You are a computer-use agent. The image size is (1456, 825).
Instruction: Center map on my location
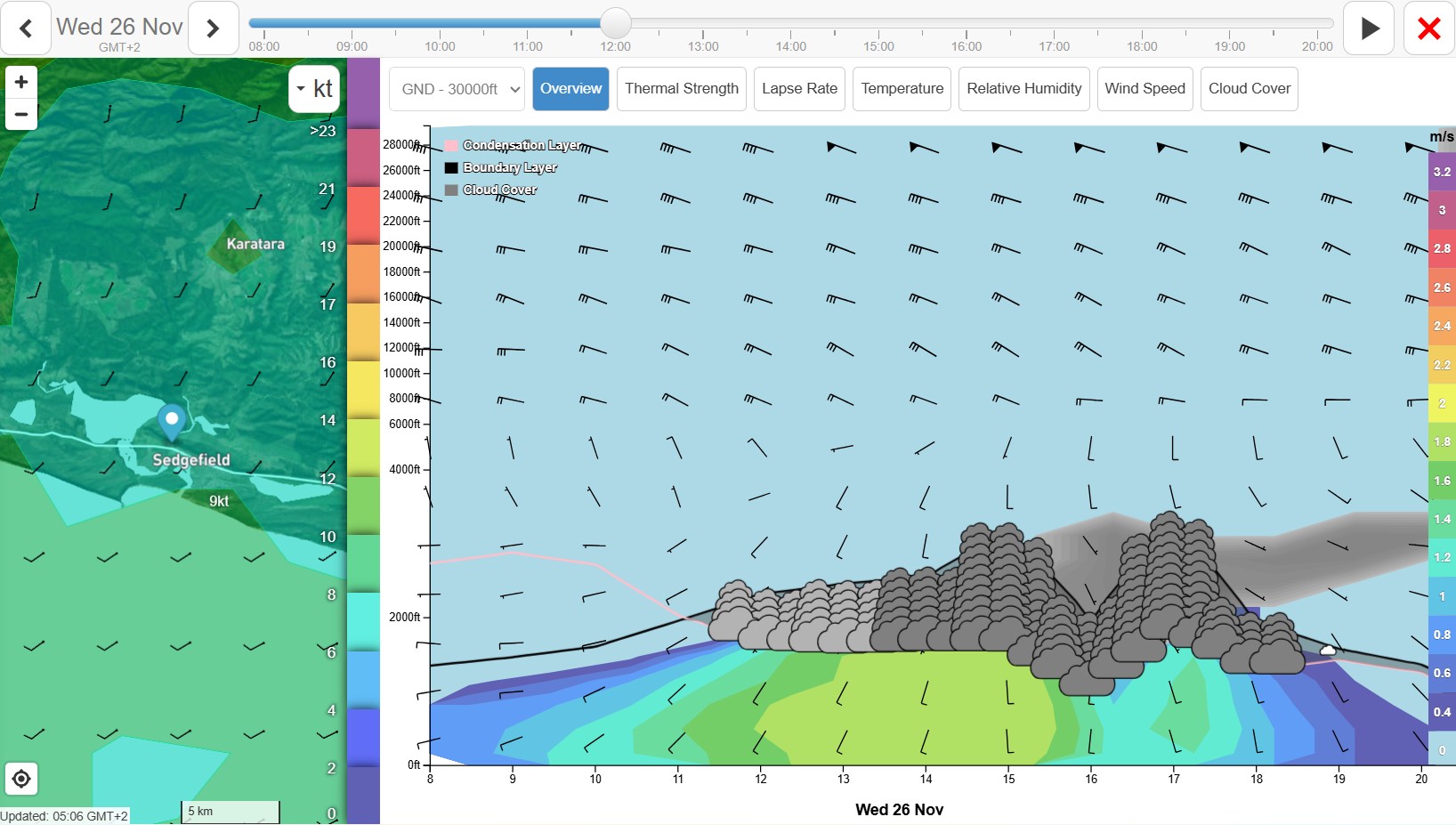(21, 780)
